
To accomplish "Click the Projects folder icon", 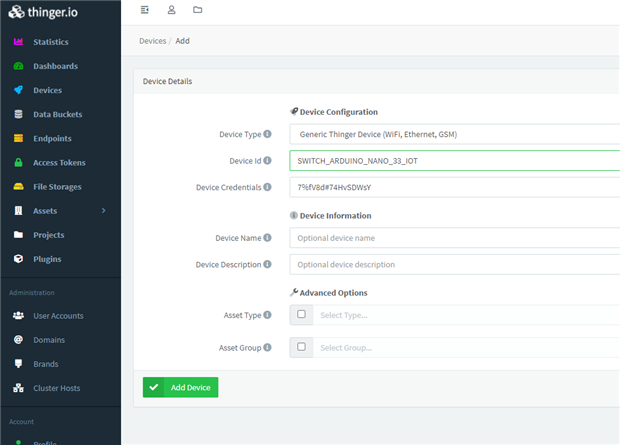I will pos(18,235).
